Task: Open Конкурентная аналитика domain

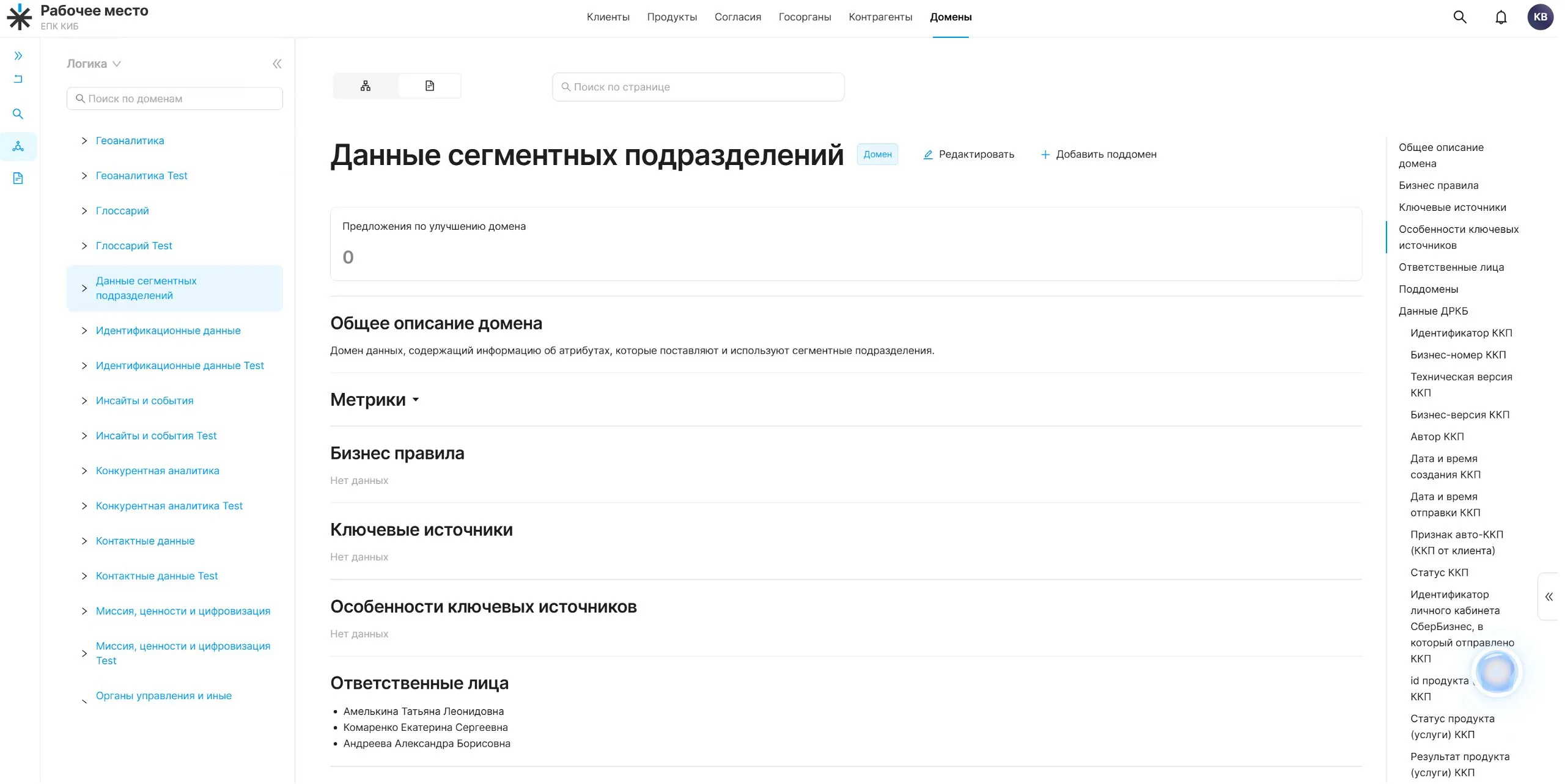Action: pos(157,471)
